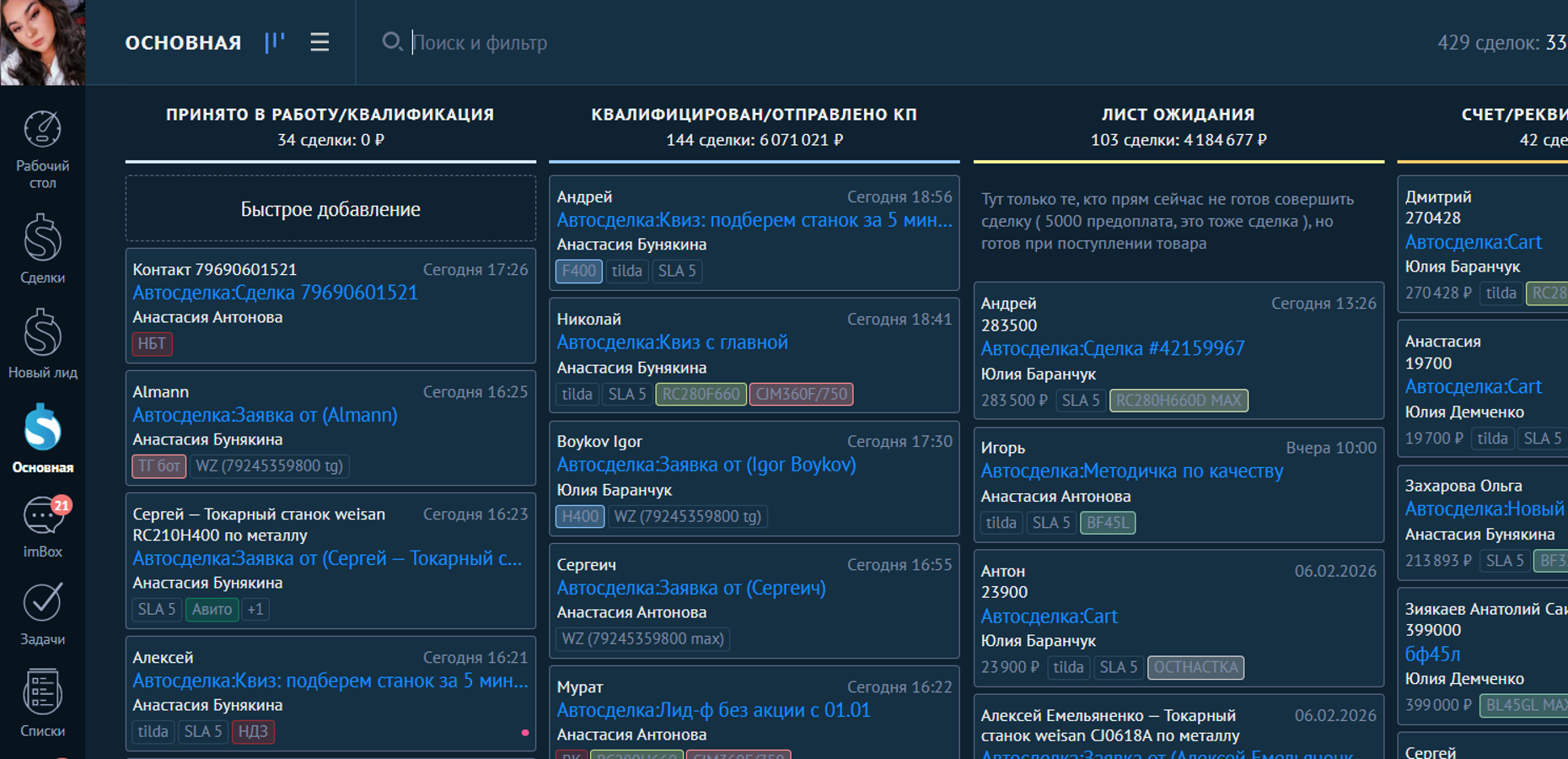Open deal Автосделка:Заявка от (Almann)

point(265,415)
